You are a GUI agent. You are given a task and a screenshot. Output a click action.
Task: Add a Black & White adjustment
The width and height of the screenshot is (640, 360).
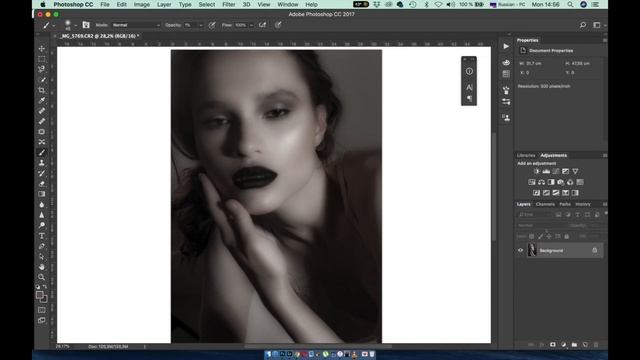pos(551,182)
